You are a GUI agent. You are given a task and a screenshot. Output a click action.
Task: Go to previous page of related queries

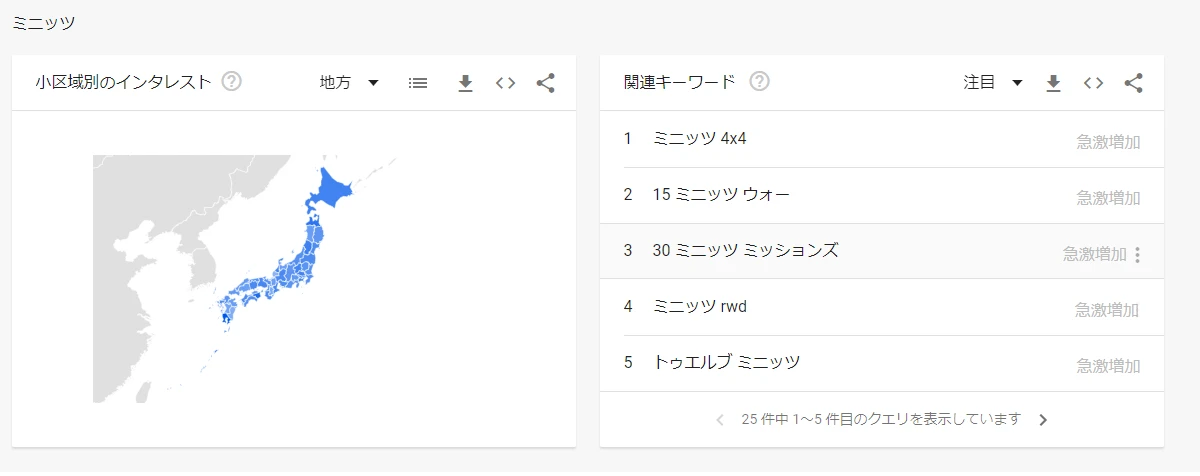coord(720,420)
